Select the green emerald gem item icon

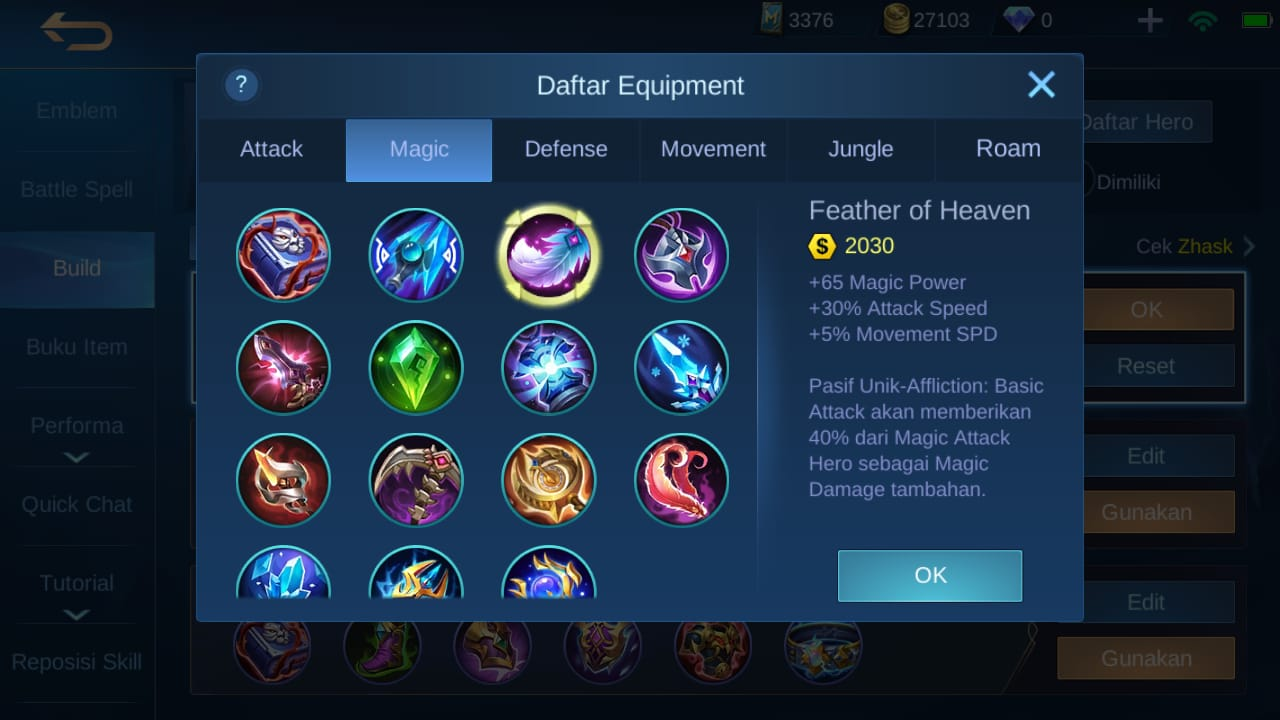point(416,367)
